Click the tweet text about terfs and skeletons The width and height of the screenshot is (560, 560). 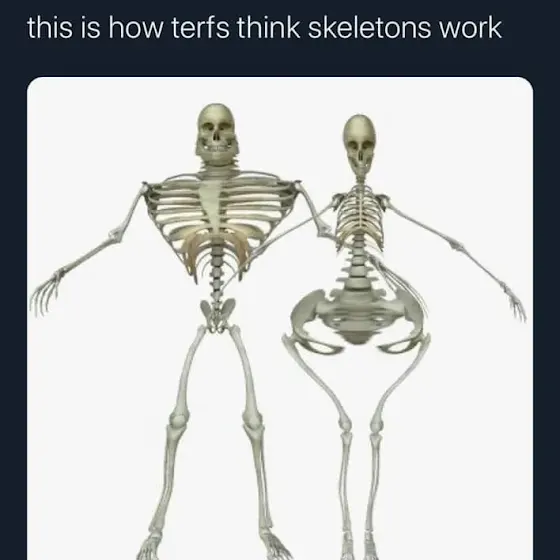pyautogui.click(x=264, y=28)
